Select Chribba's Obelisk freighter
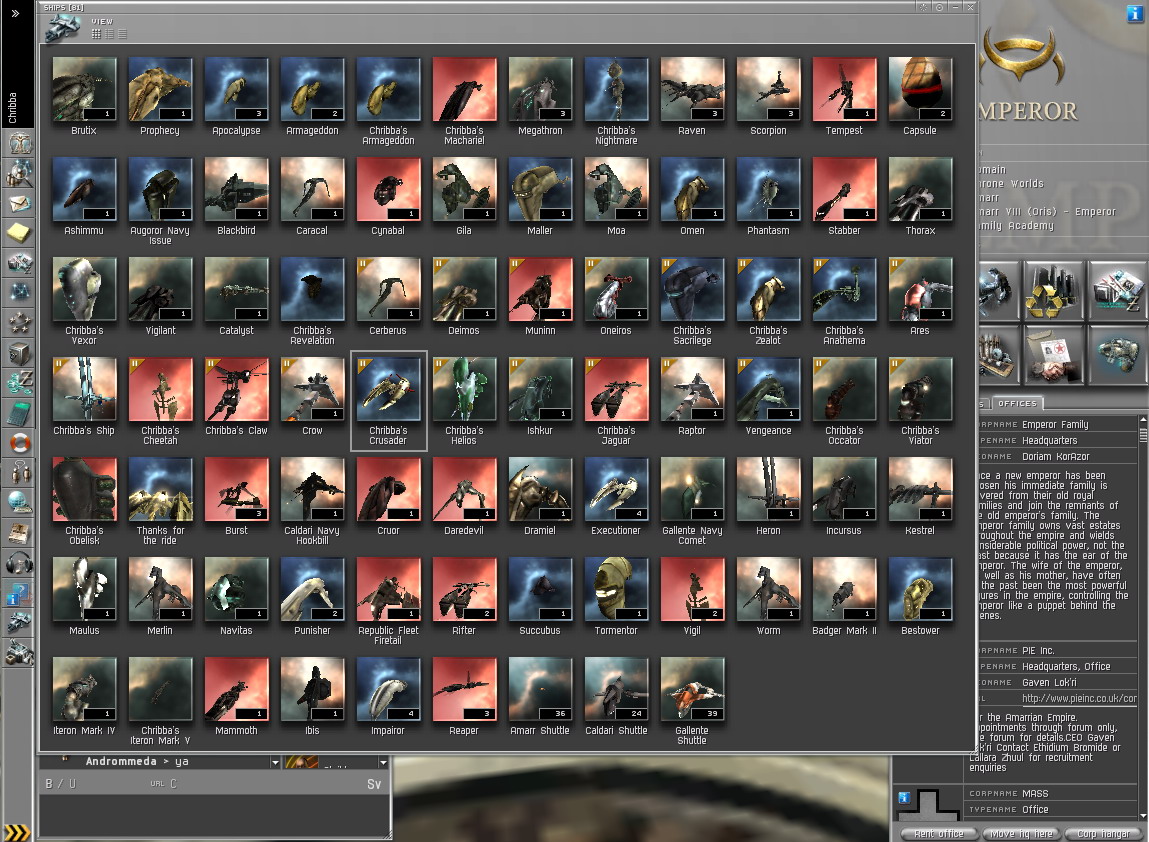Image resolution: width=1149 pixels, height=842 pixels. [84, 490]
